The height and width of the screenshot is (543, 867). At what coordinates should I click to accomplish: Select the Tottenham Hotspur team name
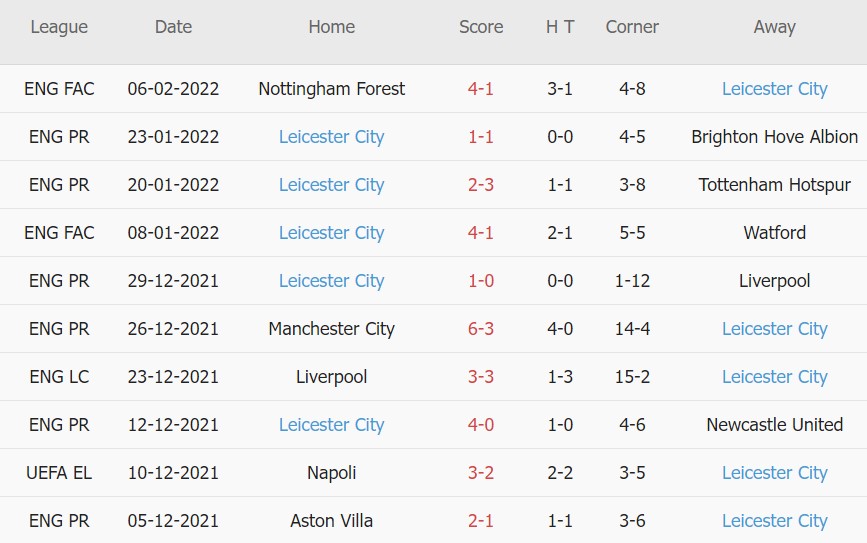click(774, 185)
